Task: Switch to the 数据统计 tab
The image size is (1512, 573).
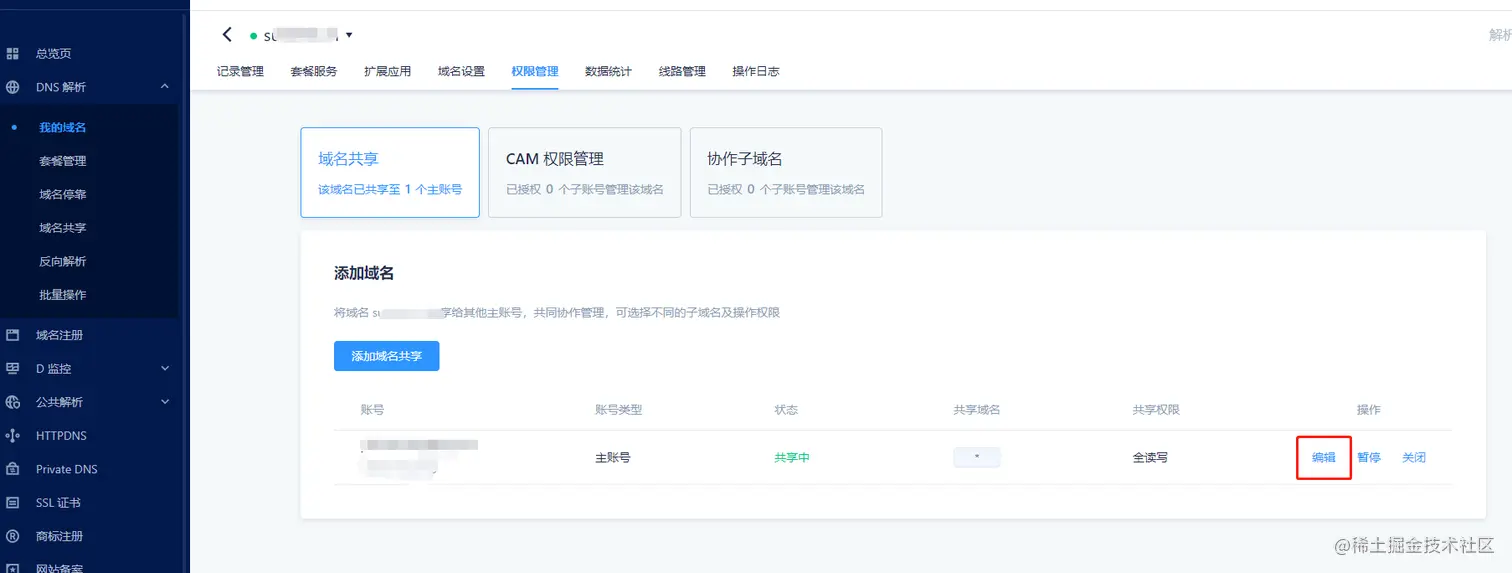Action: (608, 72)
